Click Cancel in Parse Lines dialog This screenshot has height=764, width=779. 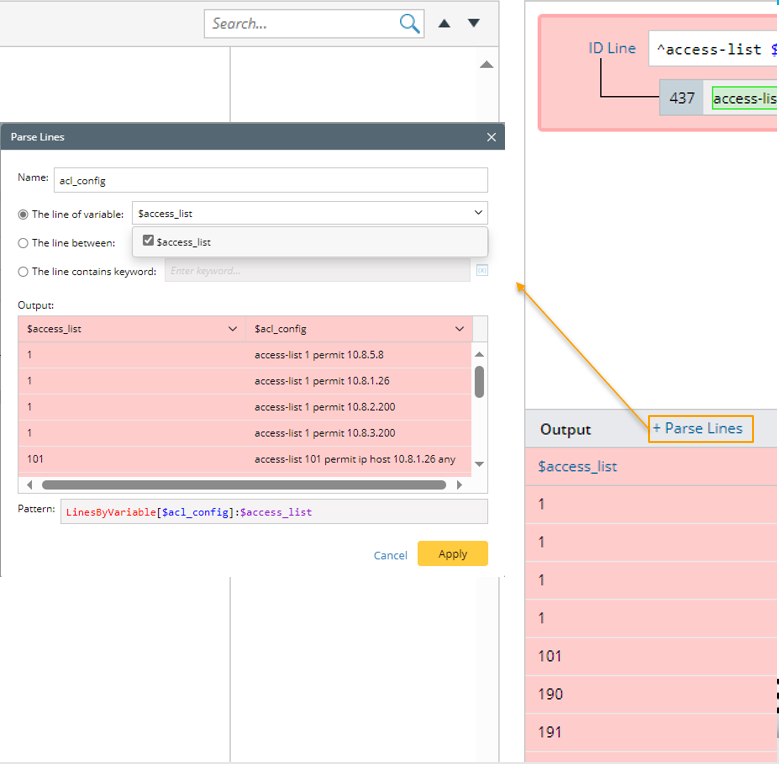pos(390,555)
